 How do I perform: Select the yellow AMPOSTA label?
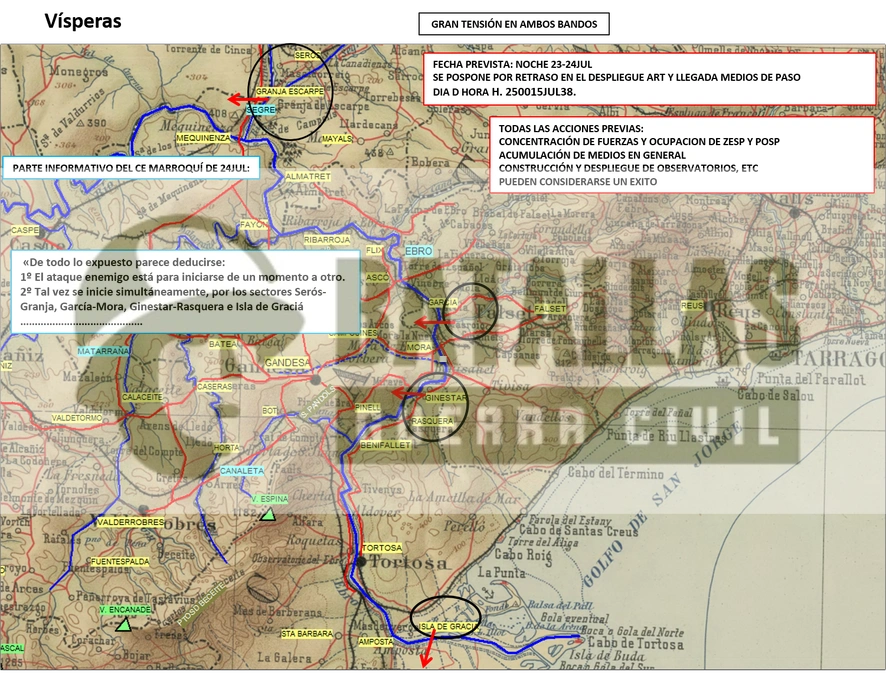click(376, 642)
